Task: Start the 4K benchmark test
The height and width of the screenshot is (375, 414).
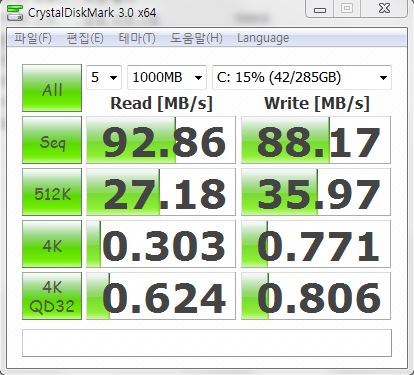Action: pyautogui.click(x=52, y=244)
